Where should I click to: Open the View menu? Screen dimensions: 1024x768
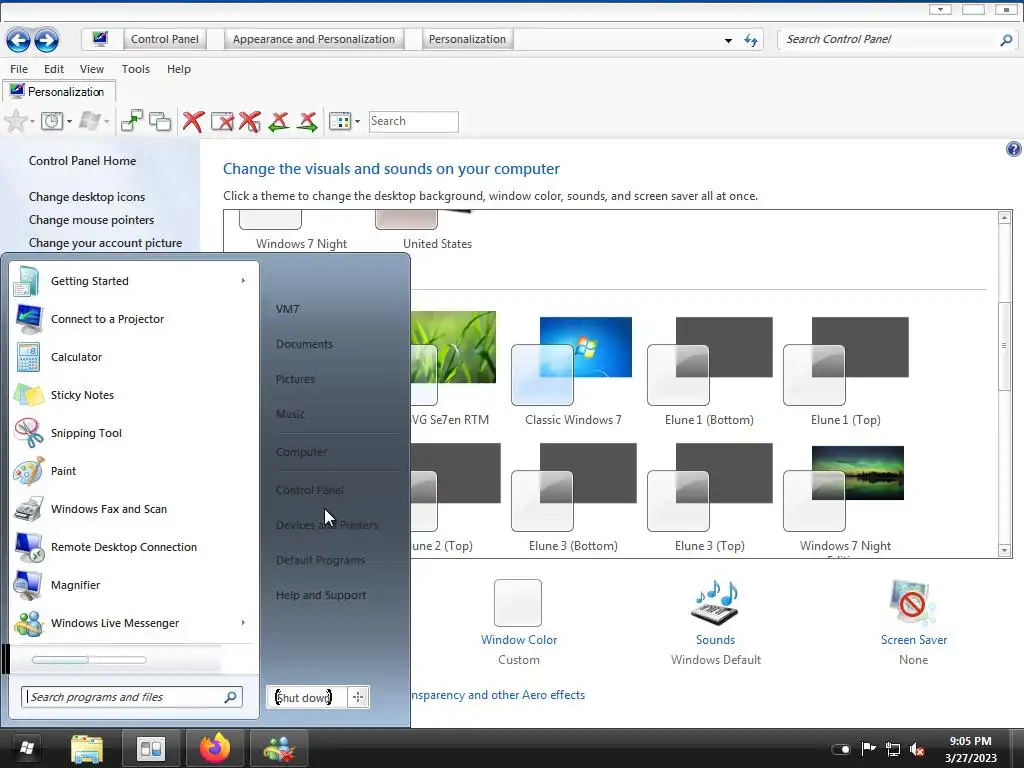pos(91,69)
